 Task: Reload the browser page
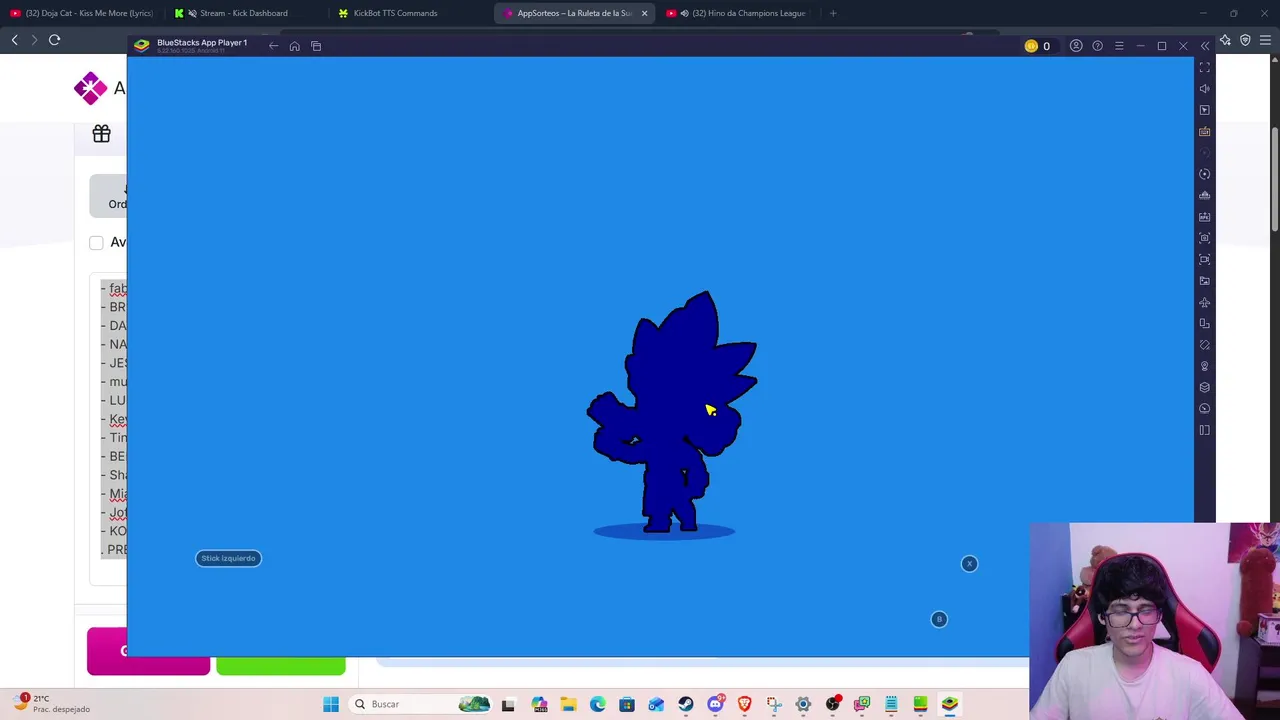[x=54, y=40]
